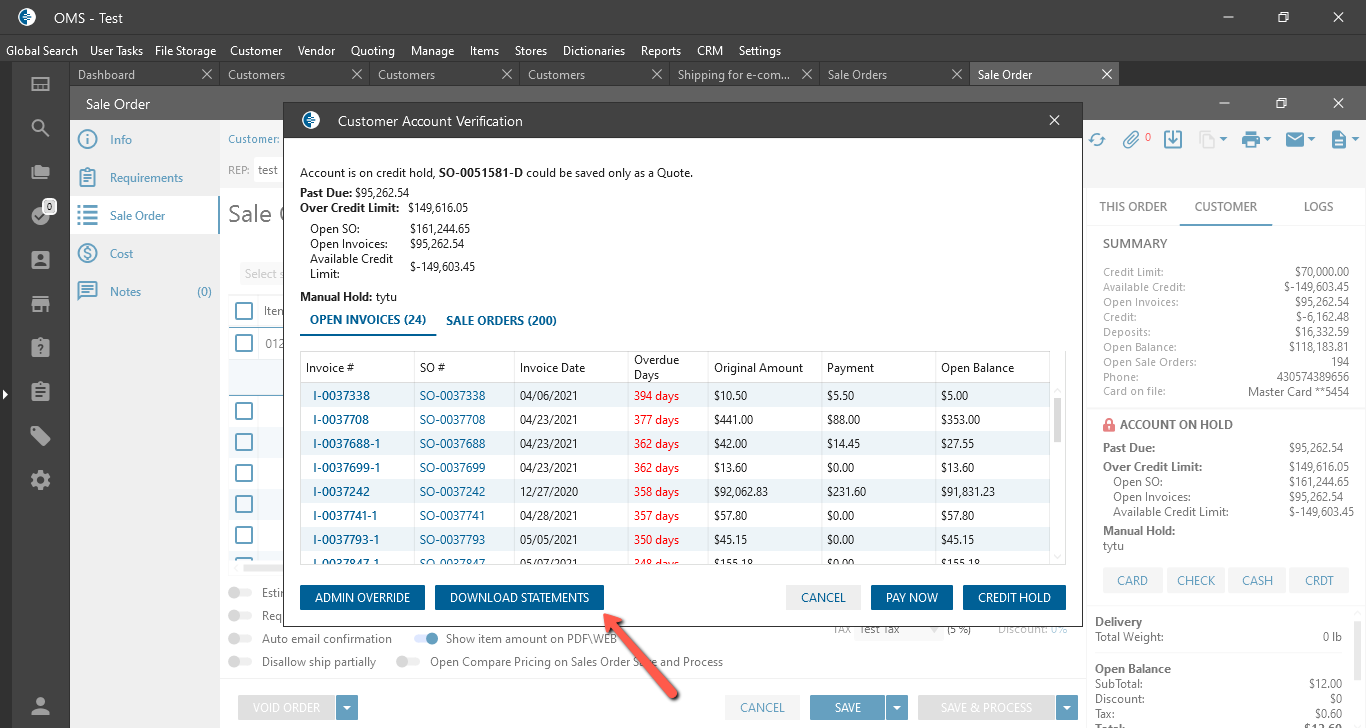This screenshot has height=728, width=1366.
Task: Click the settings gear in left sidebar
Action: (40, 480)
